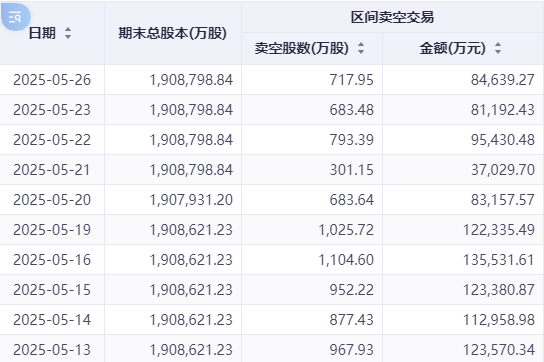Image resolution: width=544 pixels, height=362 pixels.
Task: Select date cell 2025-05-21
Action: [x=52, y=170]
